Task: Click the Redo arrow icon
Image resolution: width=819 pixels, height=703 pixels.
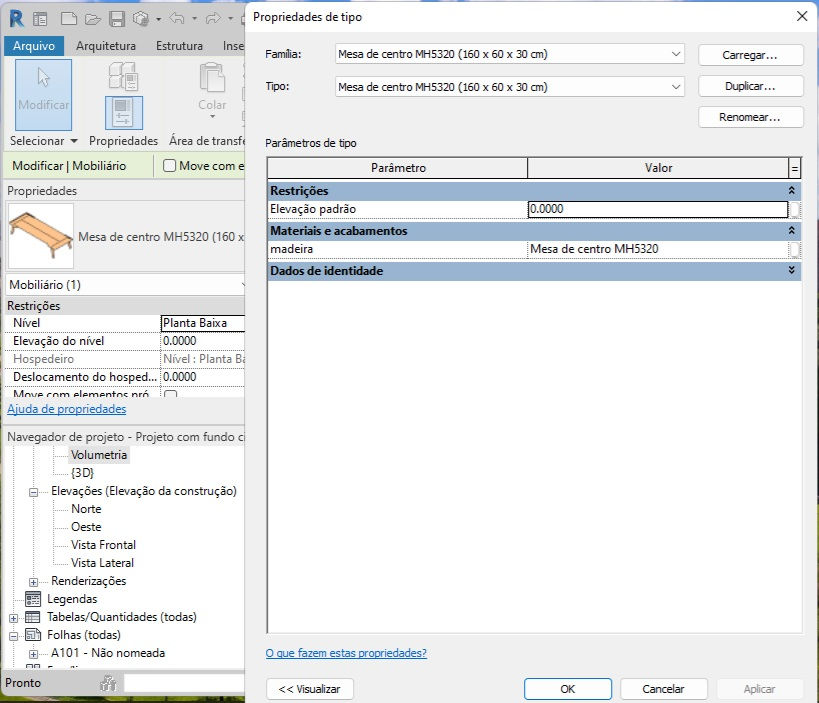Action: [213, 19]
